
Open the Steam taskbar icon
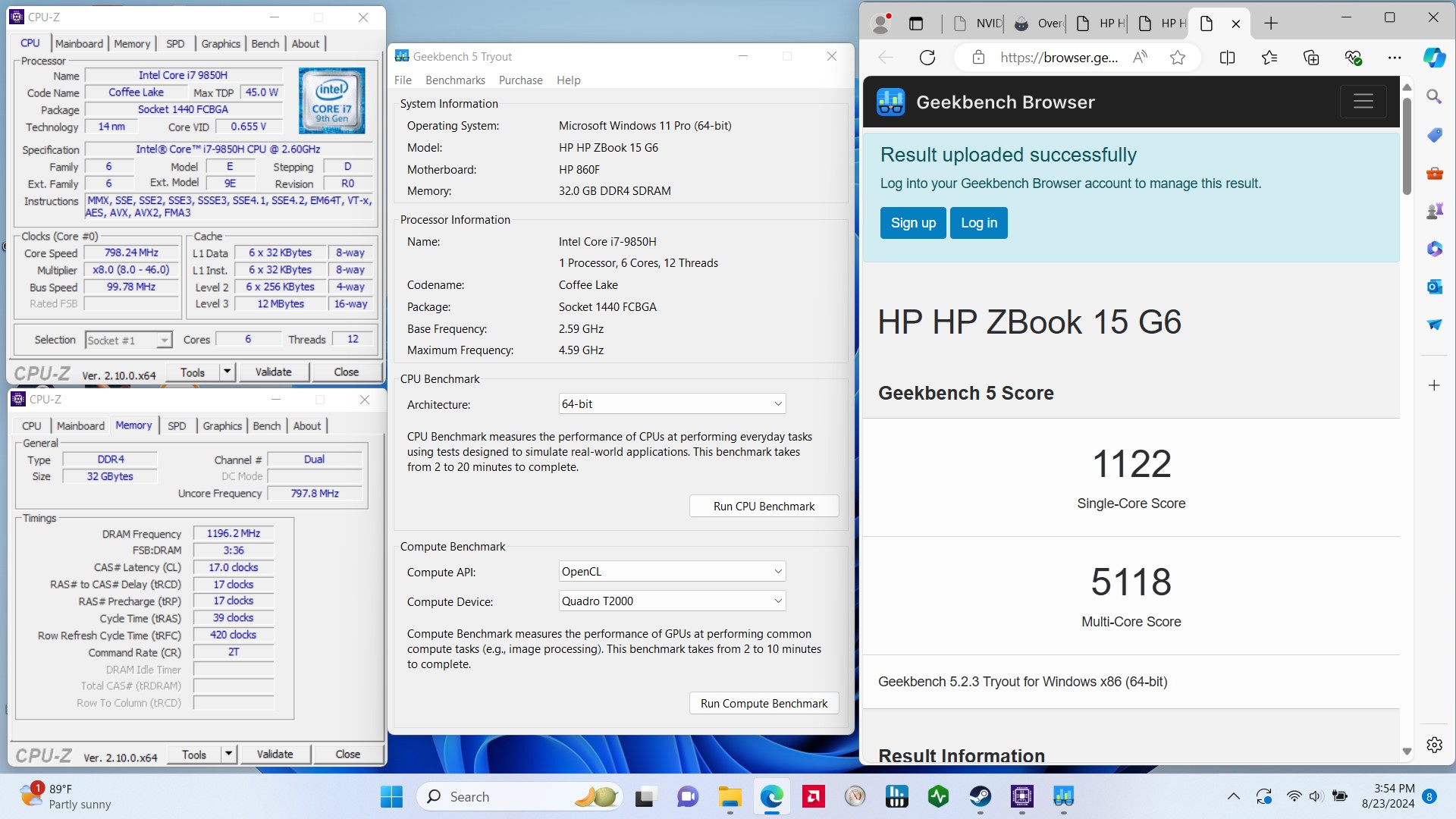[x=980, y=796]
